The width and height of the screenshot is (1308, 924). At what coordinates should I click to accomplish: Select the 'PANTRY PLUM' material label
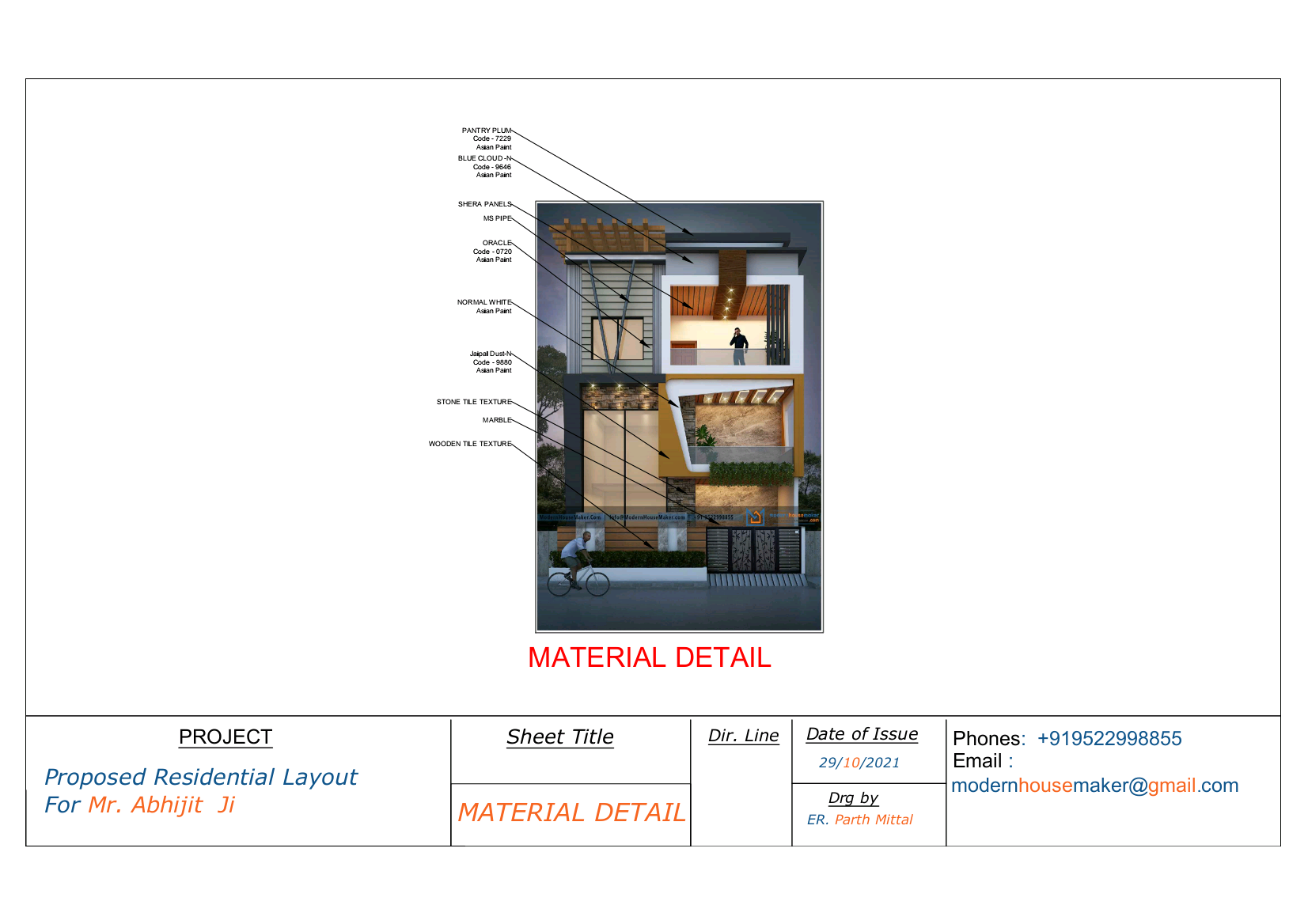tap(487, 131)
